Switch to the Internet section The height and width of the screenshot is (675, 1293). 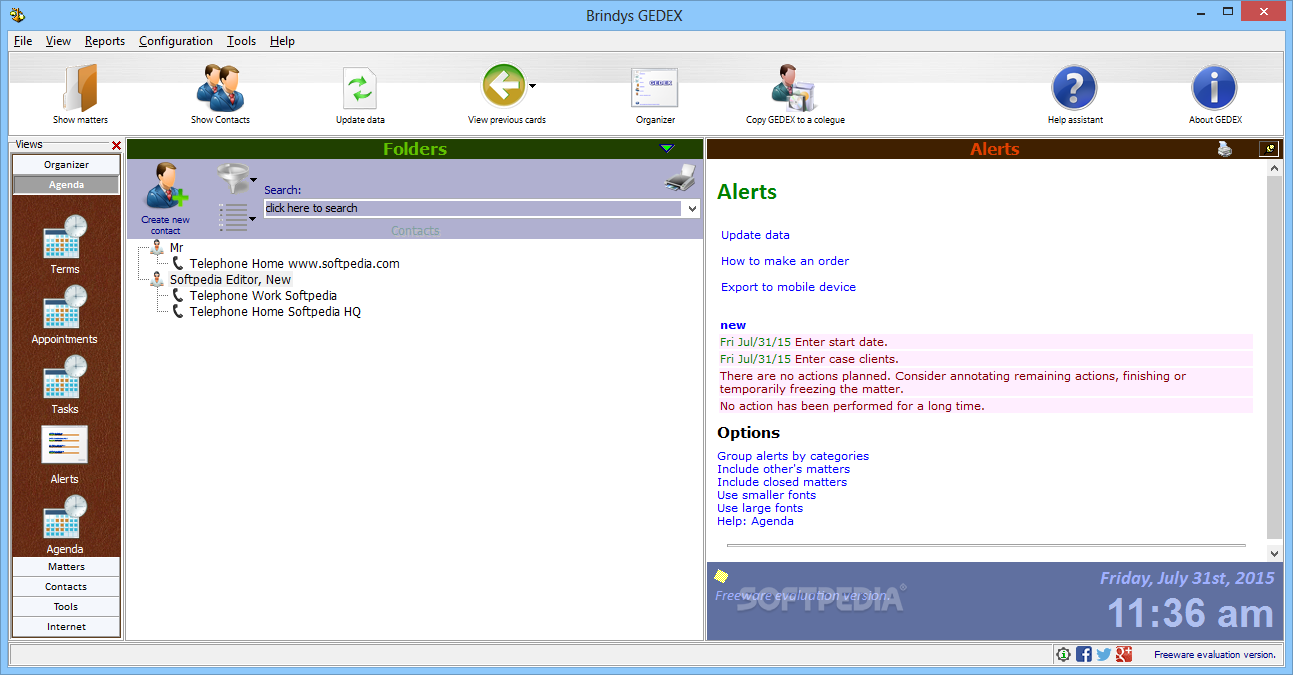66,627
